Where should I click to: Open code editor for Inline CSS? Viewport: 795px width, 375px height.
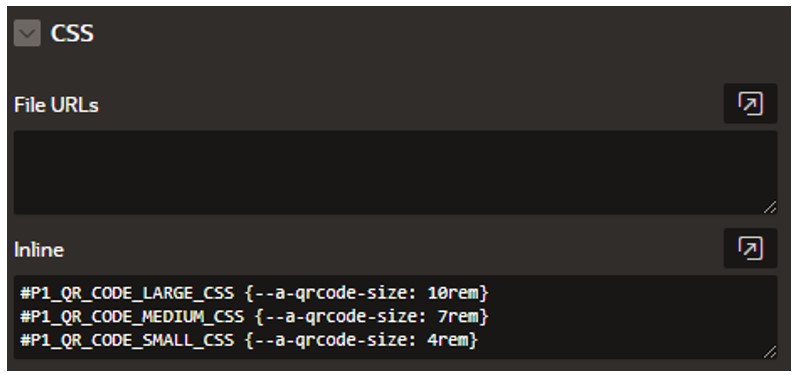[750, 248]
